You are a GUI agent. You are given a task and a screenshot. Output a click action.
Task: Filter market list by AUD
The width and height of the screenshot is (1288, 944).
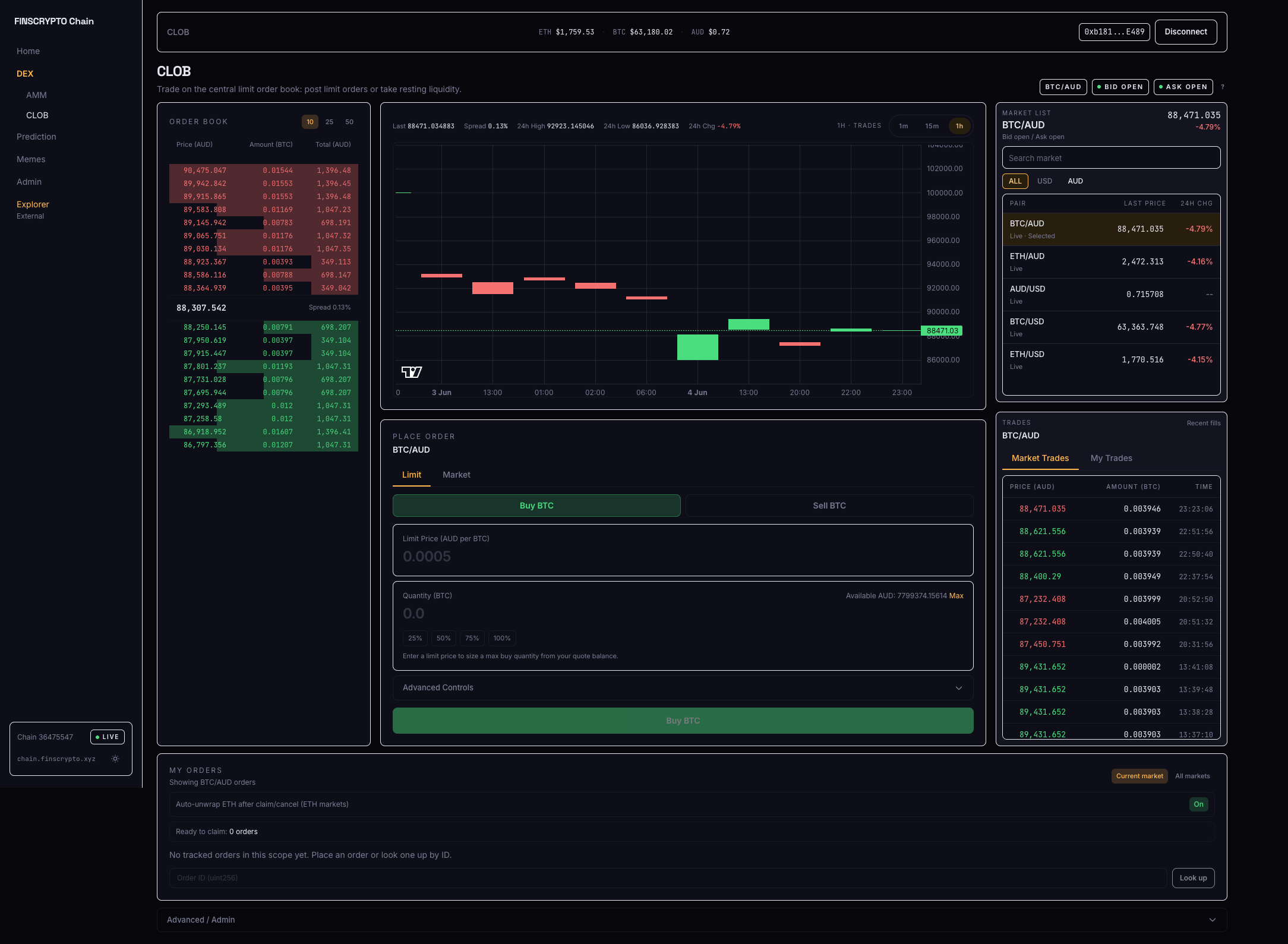click(x=1075, y=181)
